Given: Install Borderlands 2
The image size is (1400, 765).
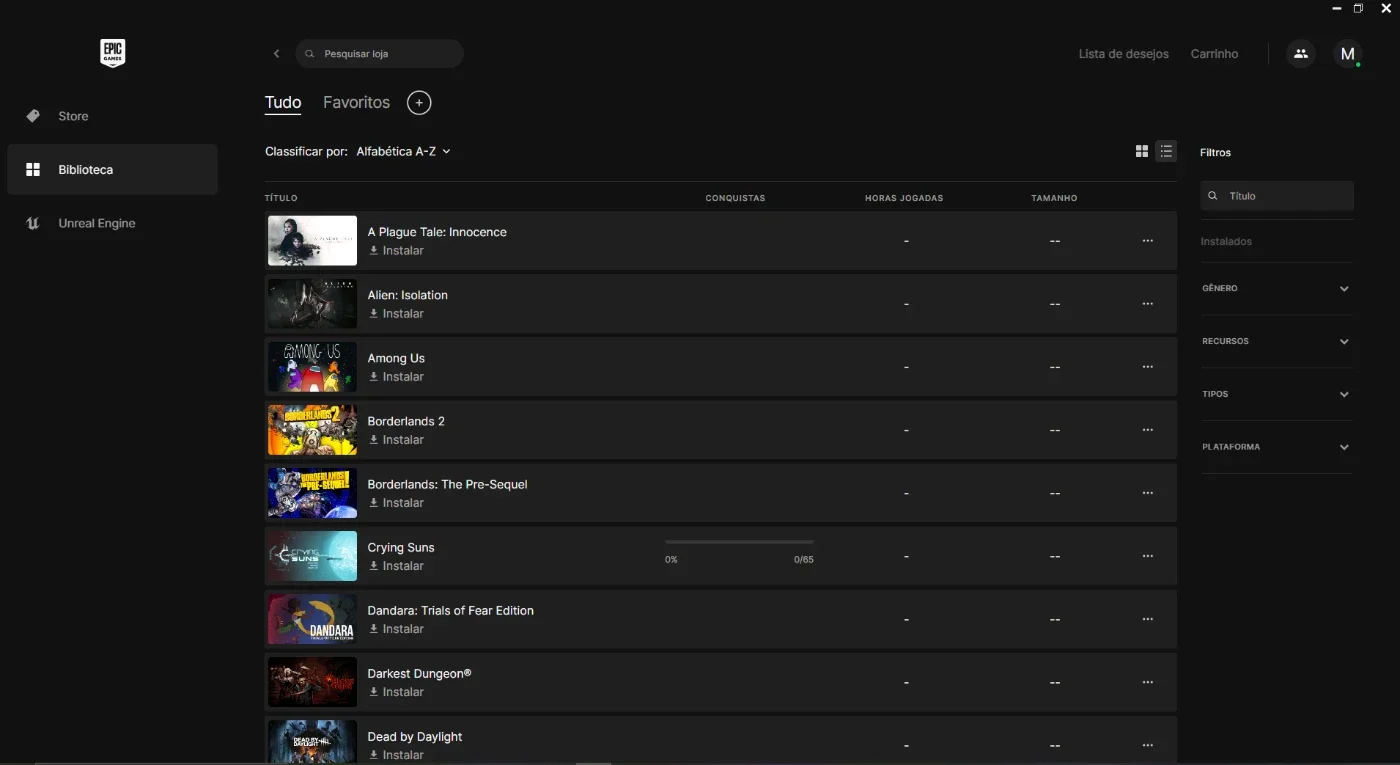Looking at the screenshot, I should 396,440.
